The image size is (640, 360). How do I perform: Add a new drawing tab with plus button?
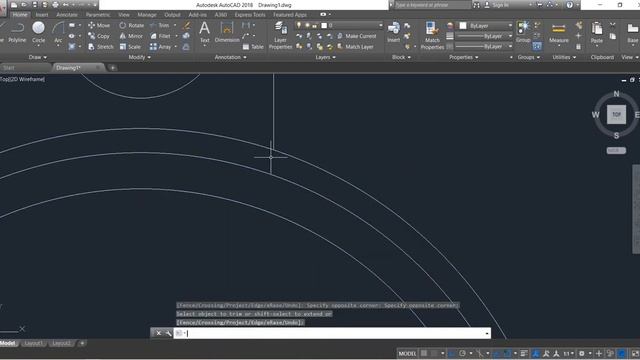[113, 68]
